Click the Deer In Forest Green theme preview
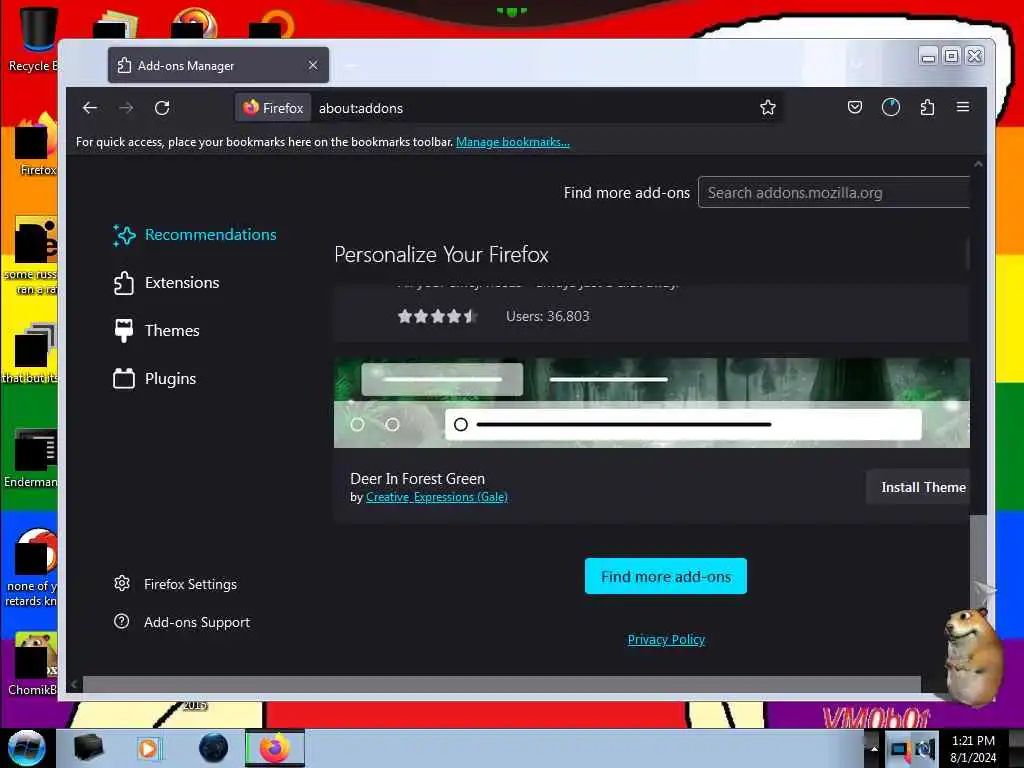 click(652, 402)
